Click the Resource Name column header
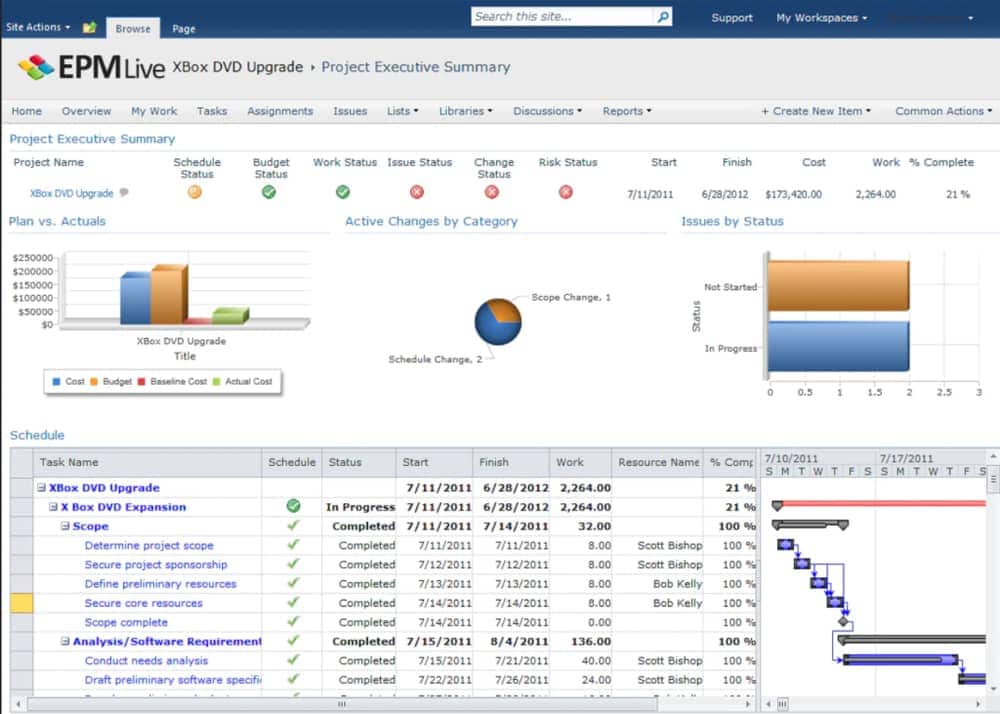 click(658, 462)
